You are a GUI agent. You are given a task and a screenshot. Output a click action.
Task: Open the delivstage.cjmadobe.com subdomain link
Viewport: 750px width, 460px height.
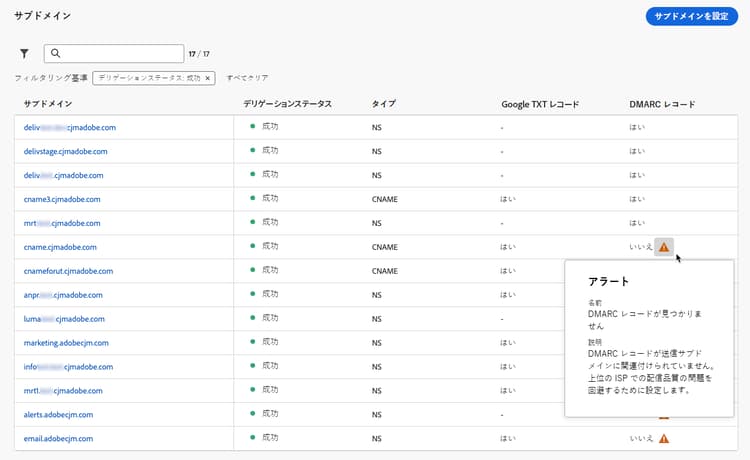65,151
